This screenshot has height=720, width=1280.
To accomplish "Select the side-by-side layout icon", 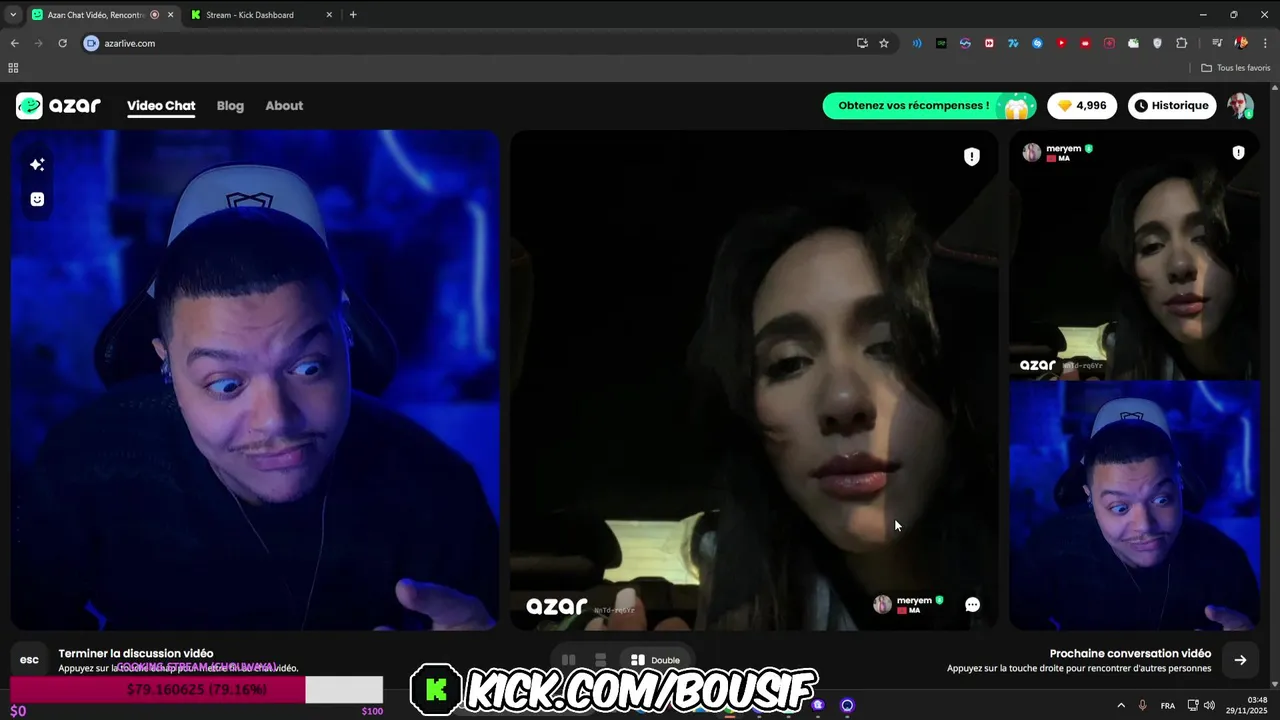I will [x=568, y=660].
